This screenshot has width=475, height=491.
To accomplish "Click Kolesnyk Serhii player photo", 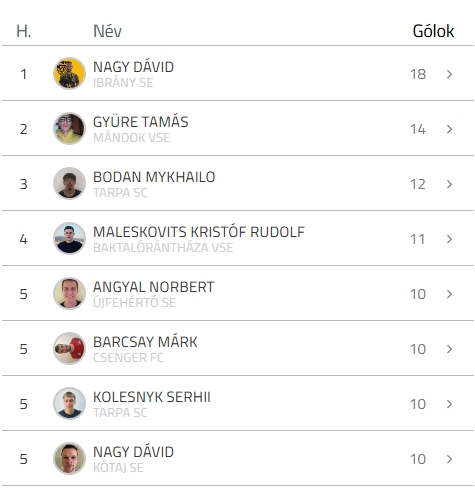I will (x=69, y=403).
